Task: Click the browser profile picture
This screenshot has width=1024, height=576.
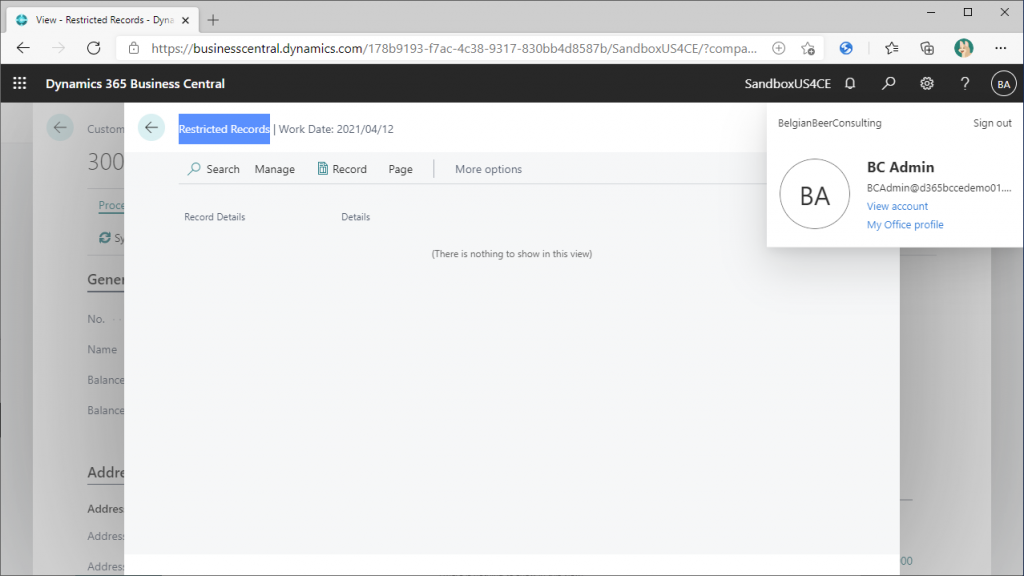Action: pos(963,48)
